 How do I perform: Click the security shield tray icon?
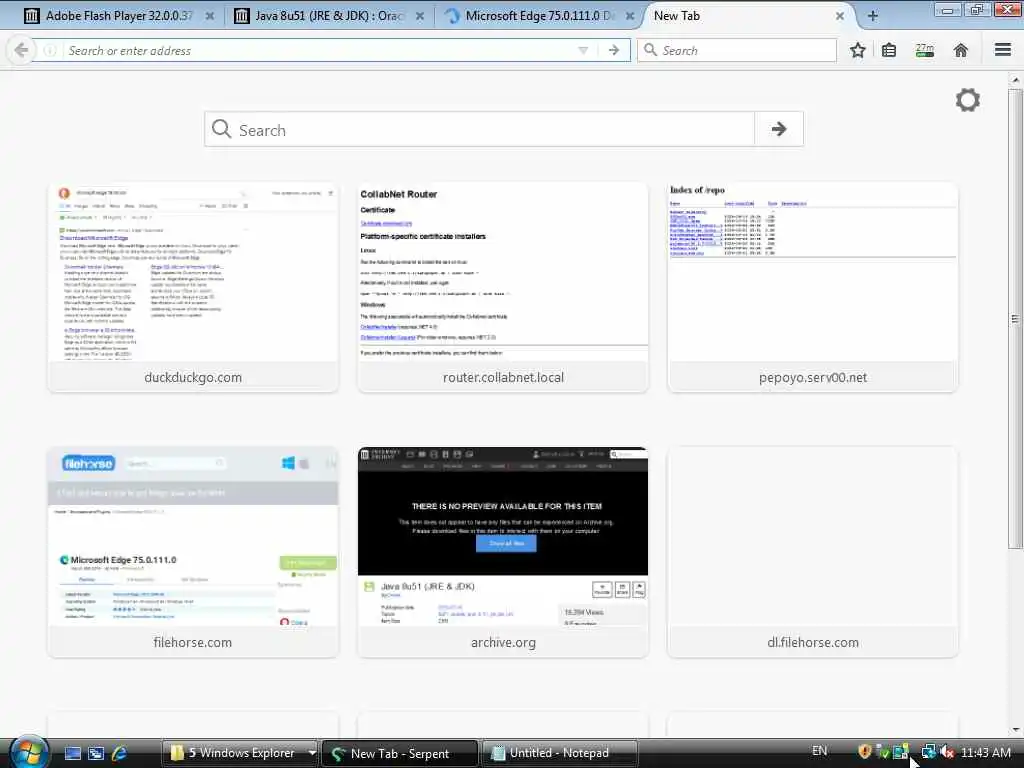point(865,752)
